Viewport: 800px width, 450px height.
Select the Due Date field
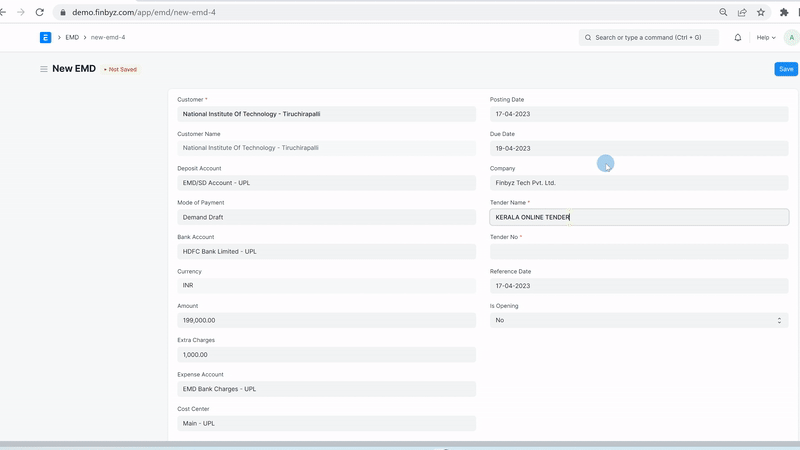[x=639, y=148]
